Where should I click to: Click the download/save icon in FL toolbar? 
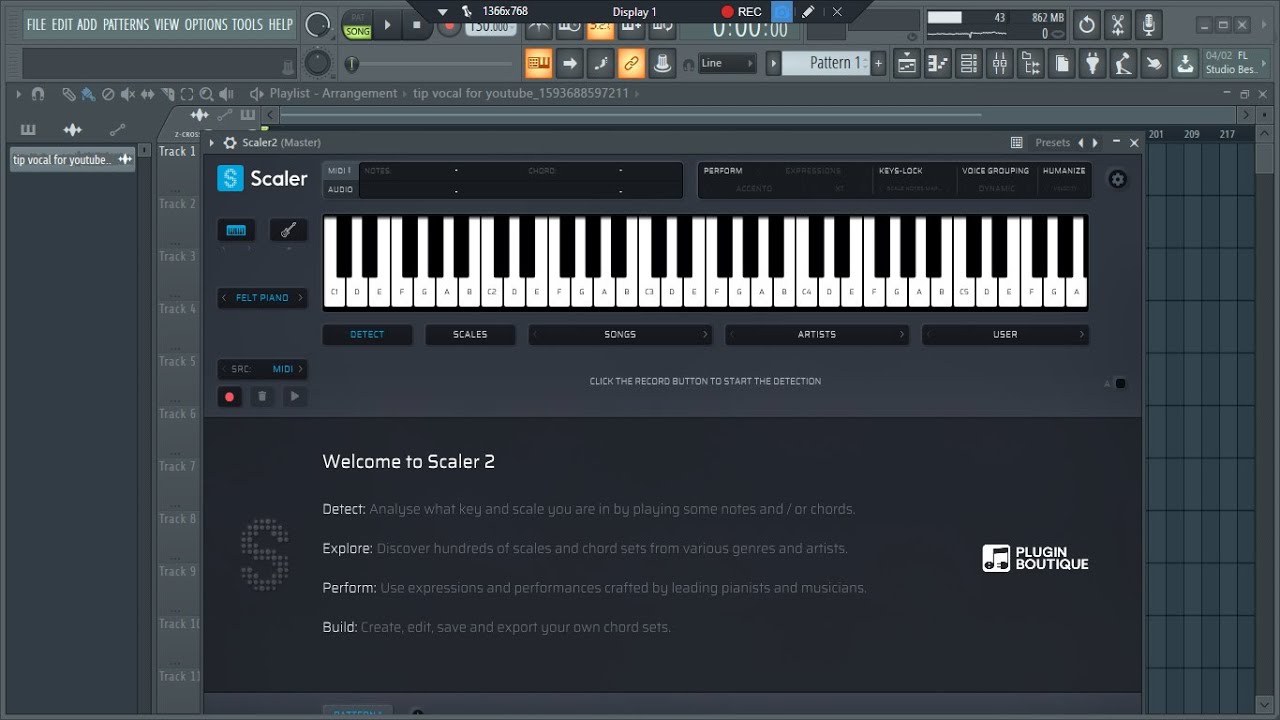1185,63
